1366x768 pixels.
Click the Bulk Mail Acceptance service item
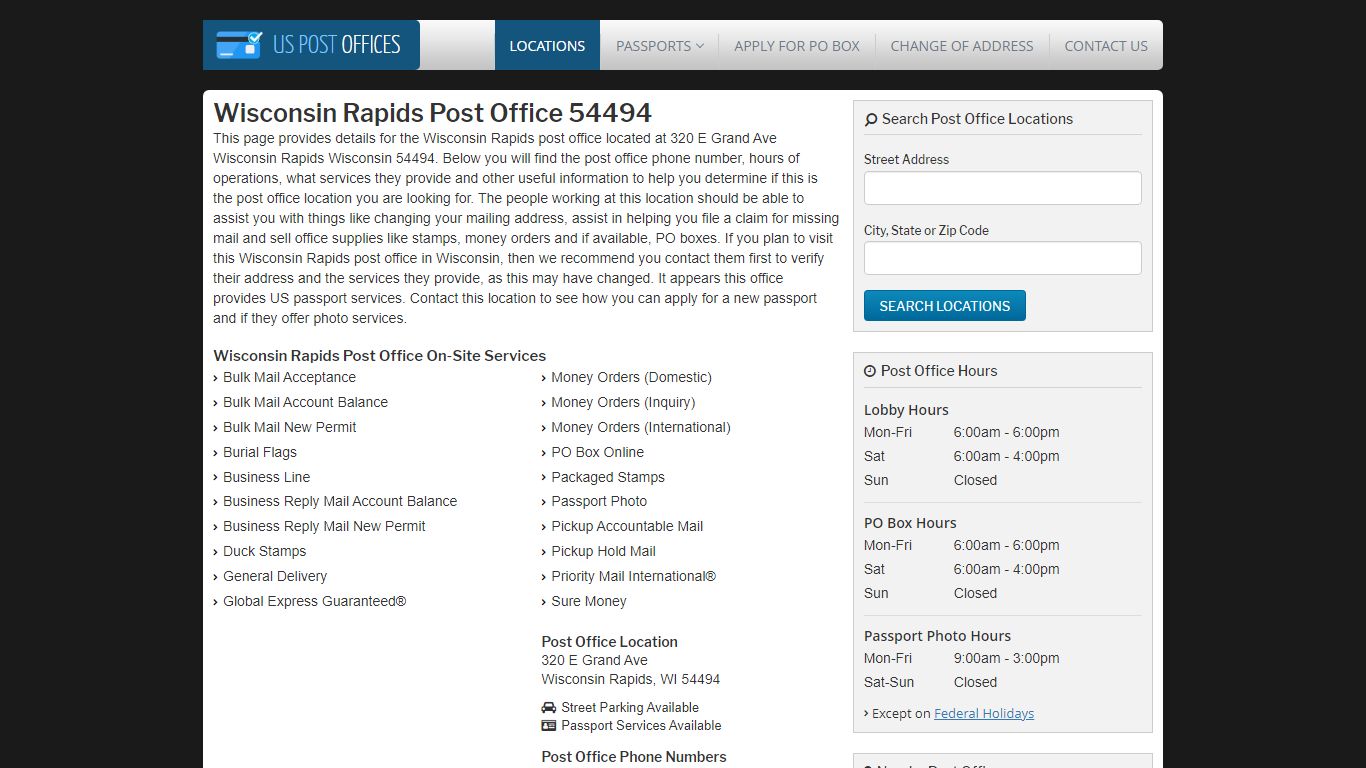coord(289,378)
